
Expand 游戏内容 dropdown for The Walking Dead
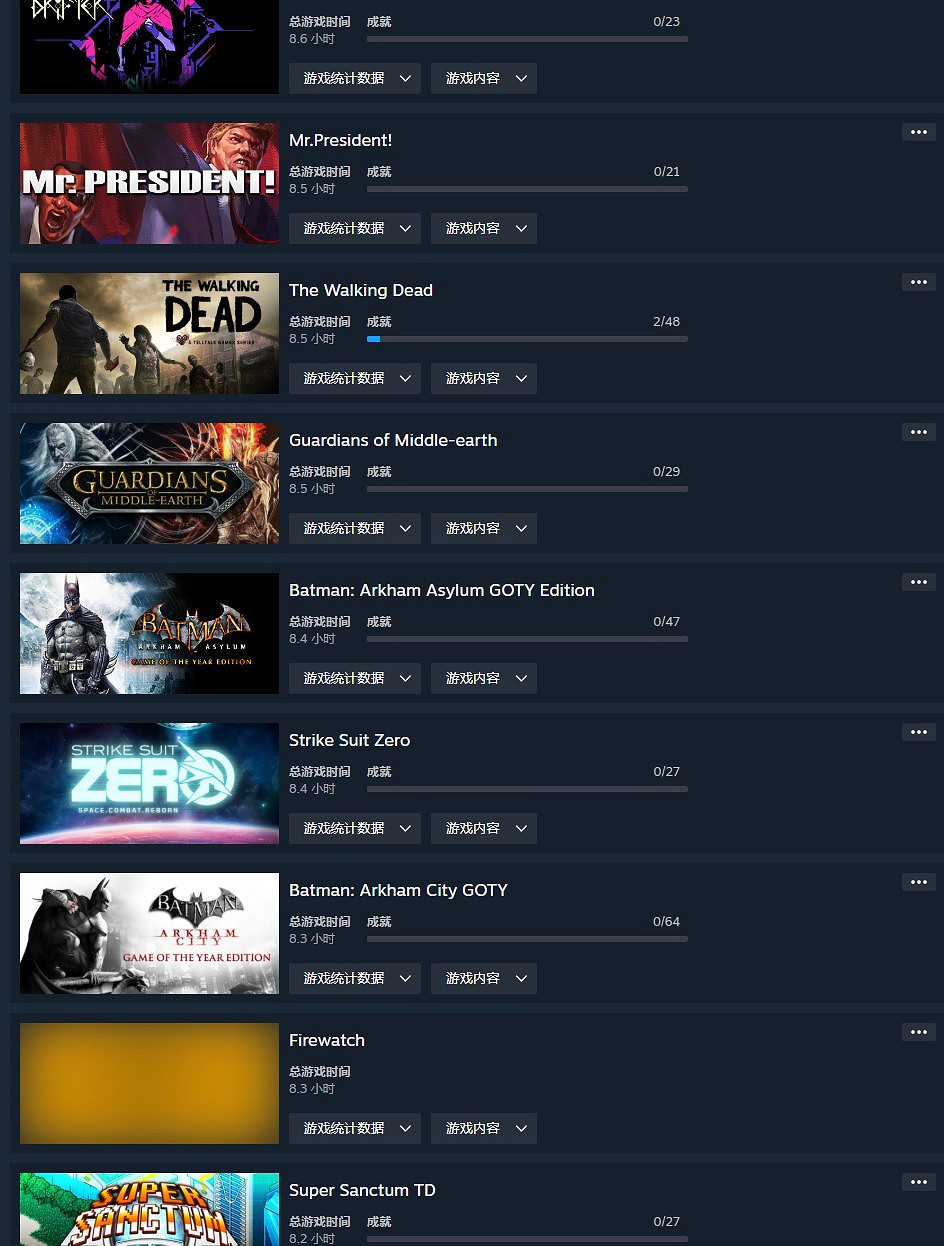pos(484,378)
